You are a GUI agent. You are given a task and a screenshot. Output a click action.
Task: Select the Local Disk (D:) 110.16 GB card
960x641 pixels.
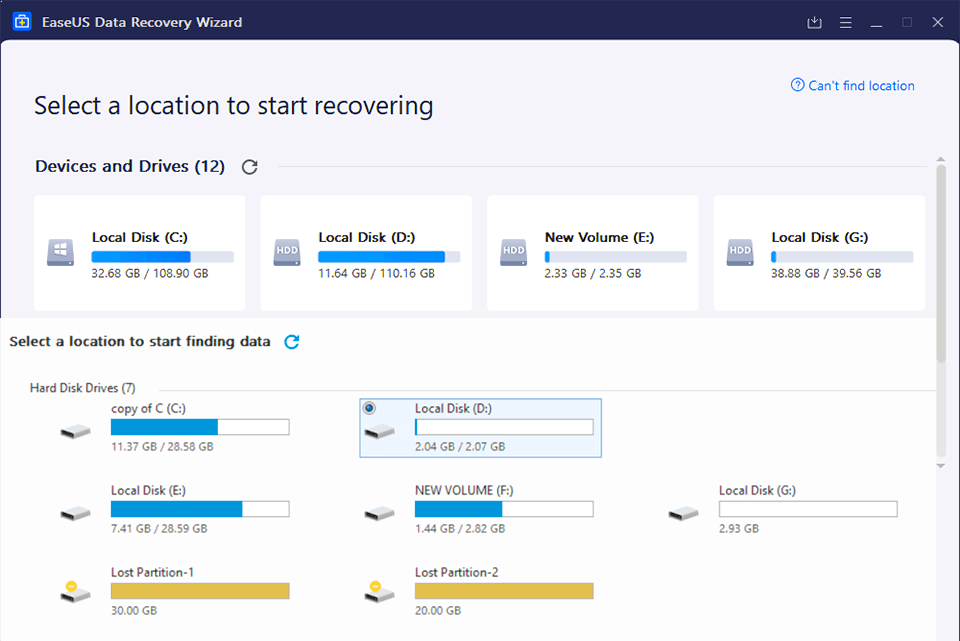(366, 253)
